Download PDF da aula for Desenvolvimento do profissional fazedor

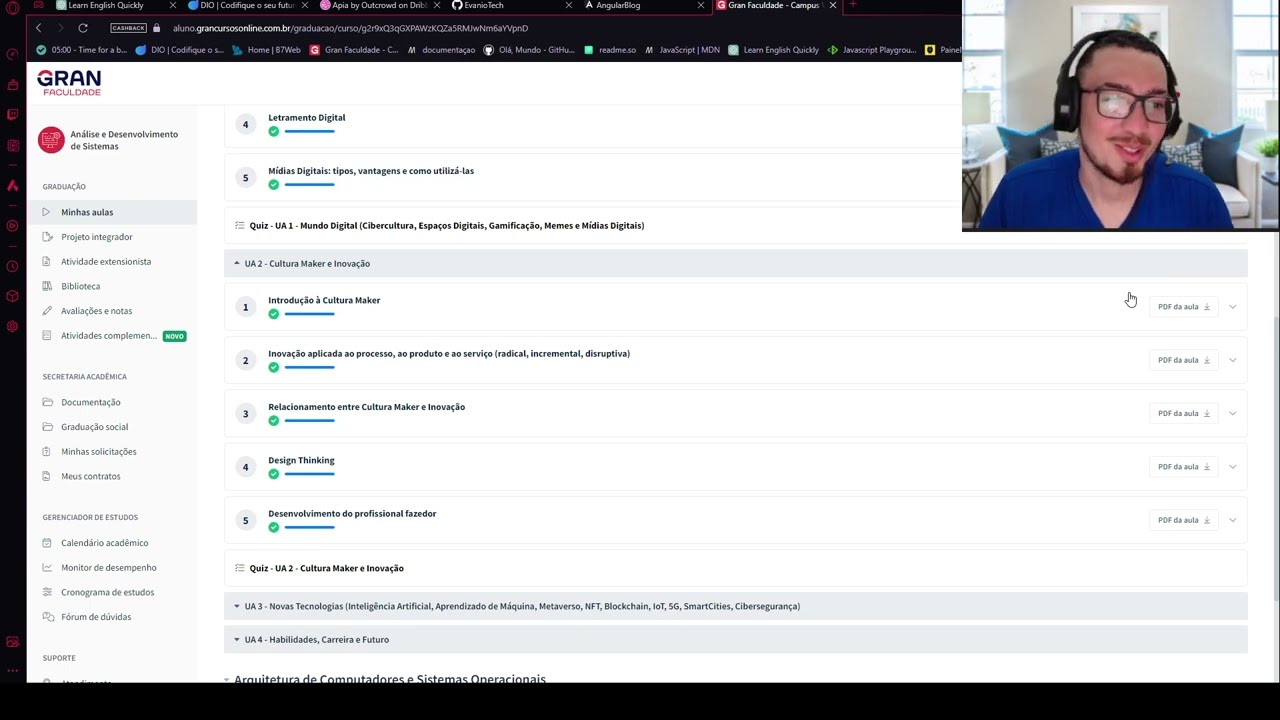click(x=1184, y=520)
